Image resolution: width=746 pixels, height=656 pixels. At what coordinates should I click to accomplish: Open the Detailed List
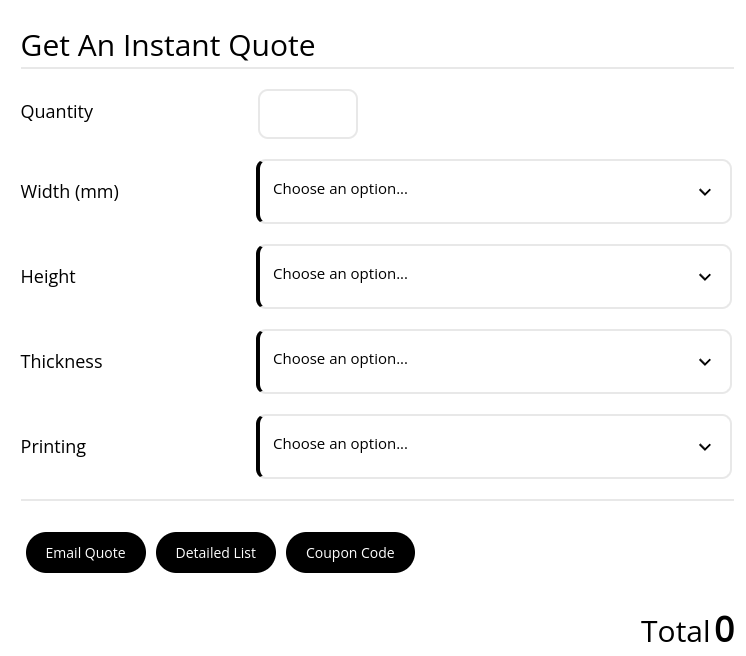pos(216,553)
